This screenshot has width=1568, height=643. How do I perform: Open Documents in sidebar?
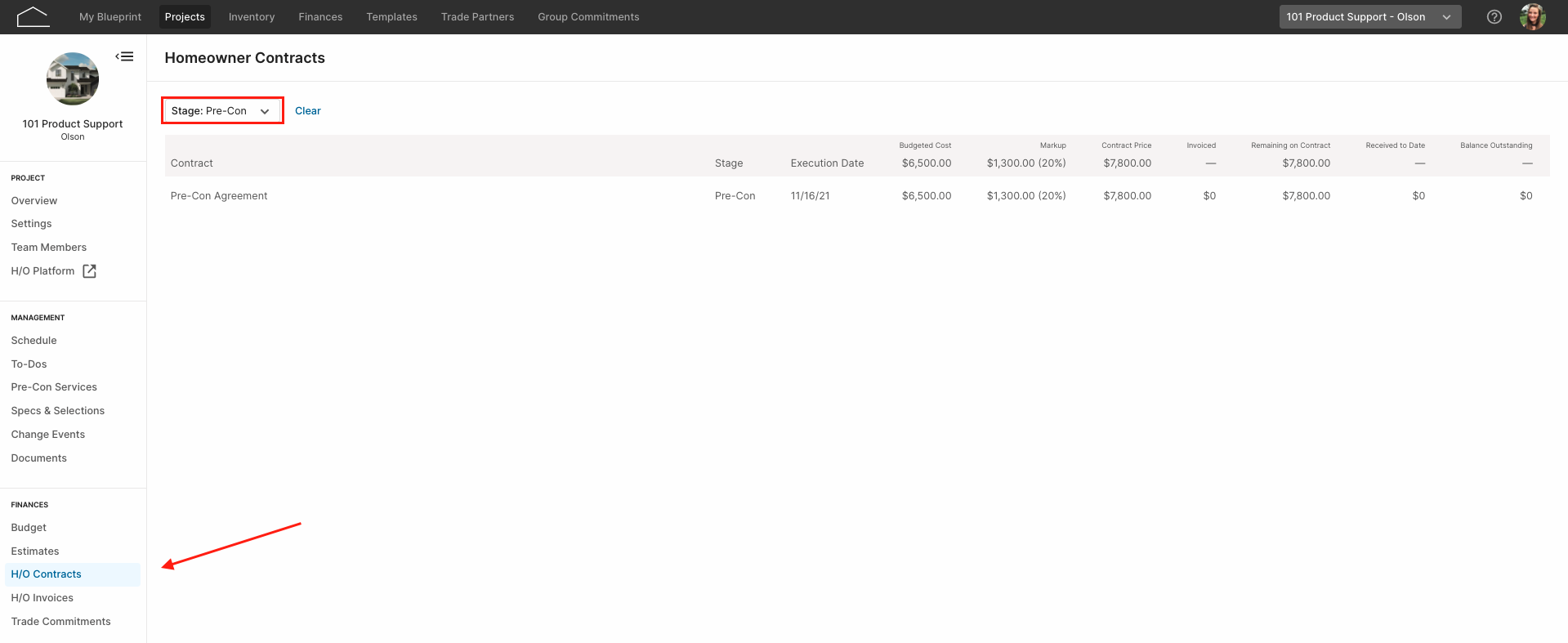tap(39, 458)
